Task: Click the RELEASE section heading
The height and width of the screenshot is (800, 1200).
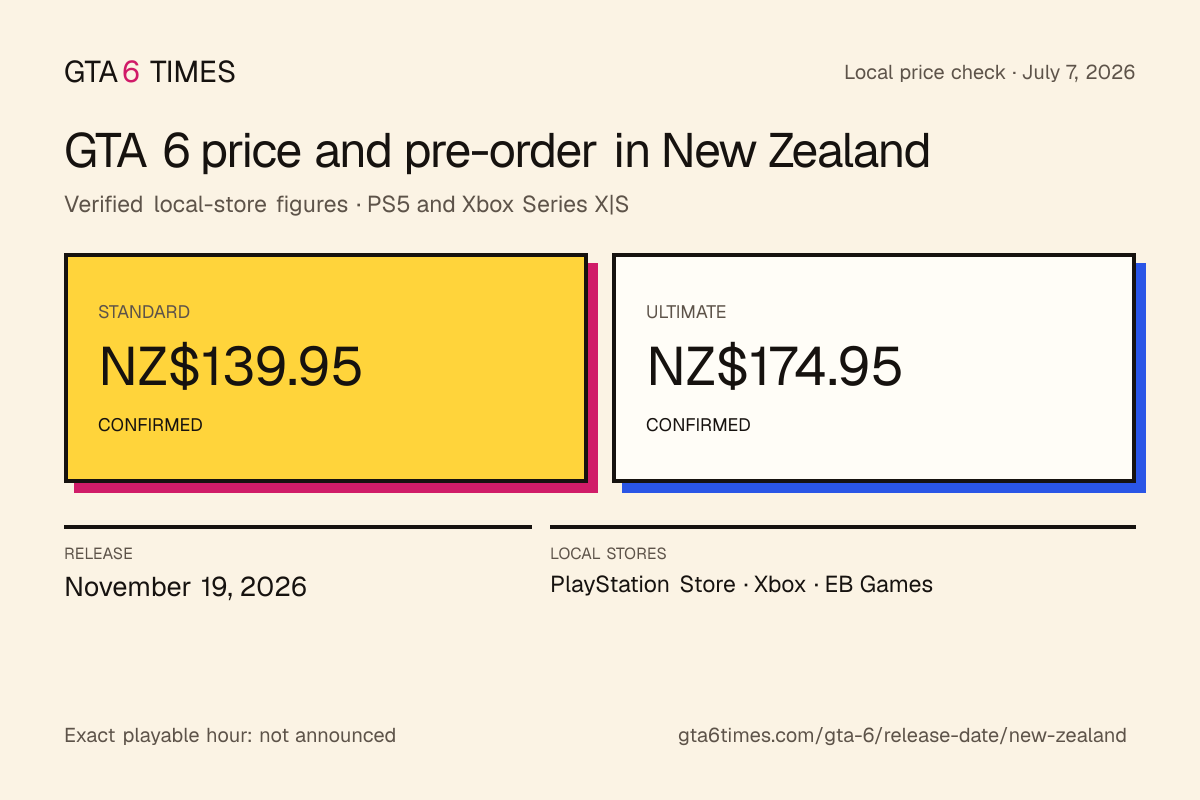Action: 98,554
